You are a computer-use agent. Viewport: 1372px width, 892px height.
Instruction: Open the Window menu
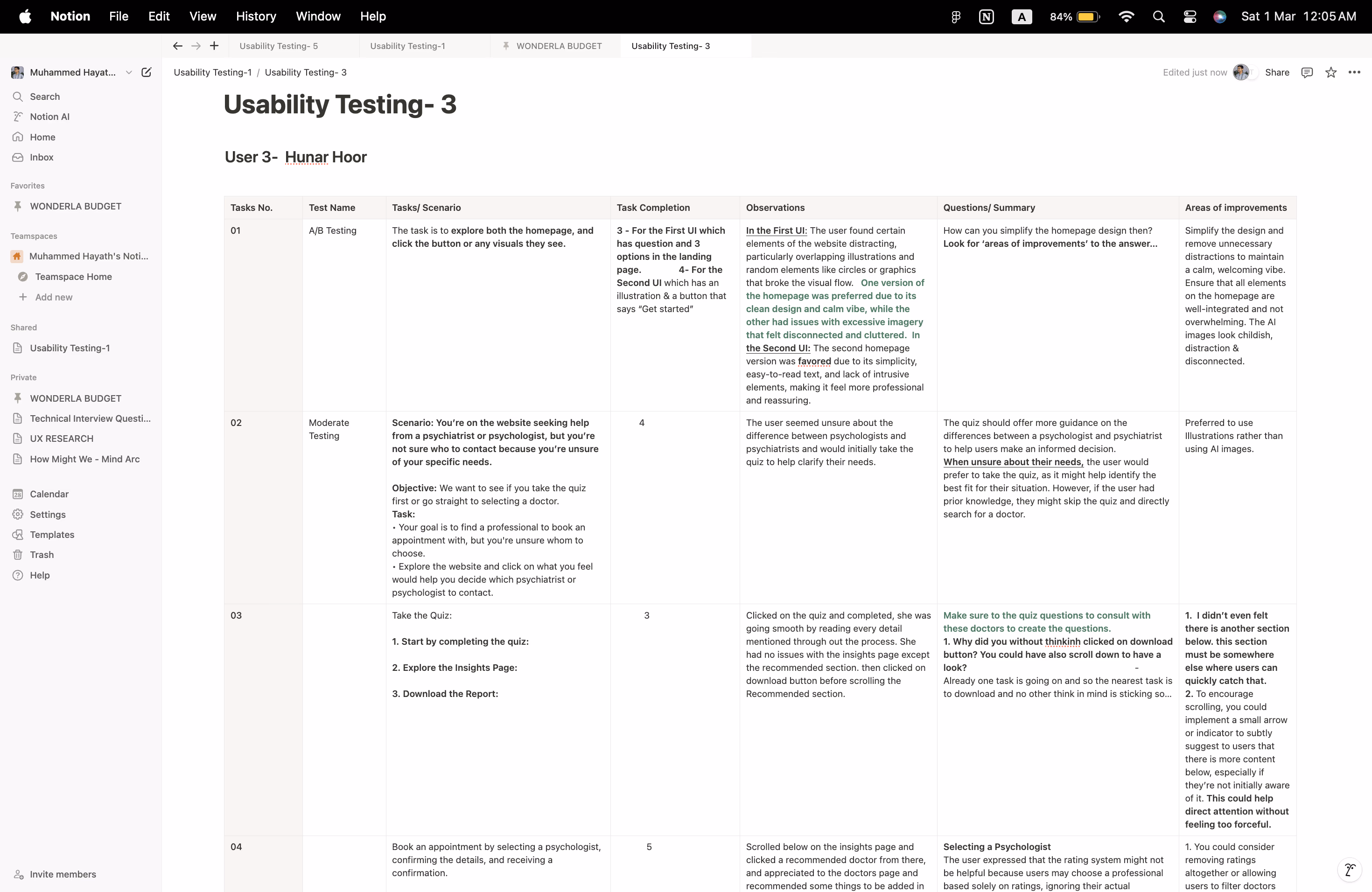pos(318,17)
